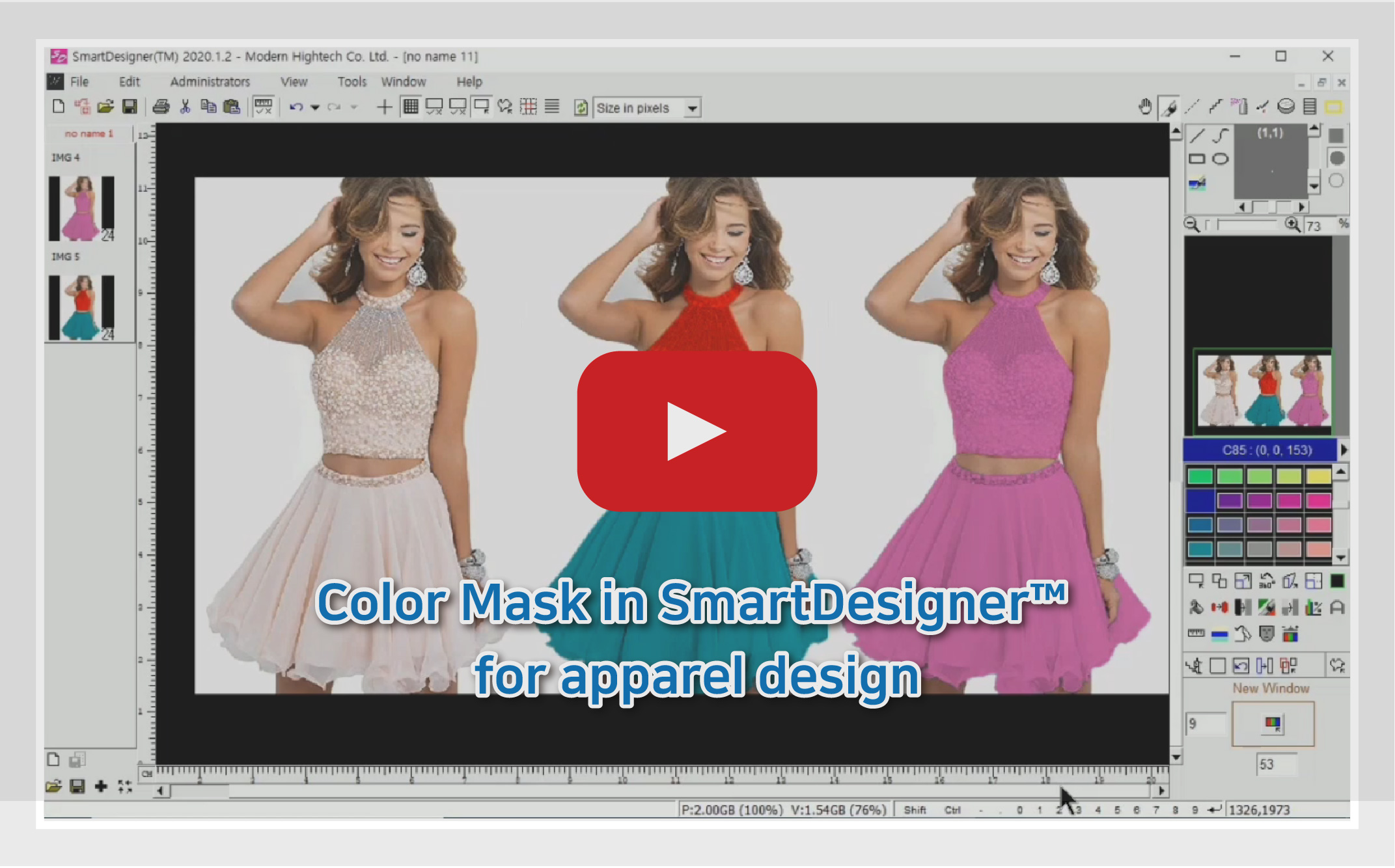
Task: Click the field showing 53
Action: pos(1276,764)
